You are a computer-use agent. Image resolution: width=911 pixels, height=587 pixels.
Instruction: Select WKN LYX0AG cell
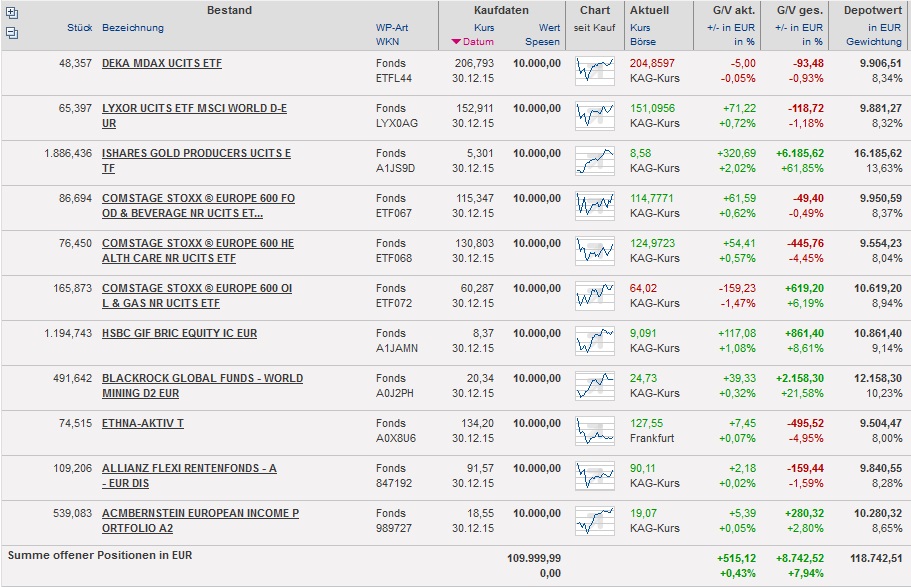tap(396, 123)
